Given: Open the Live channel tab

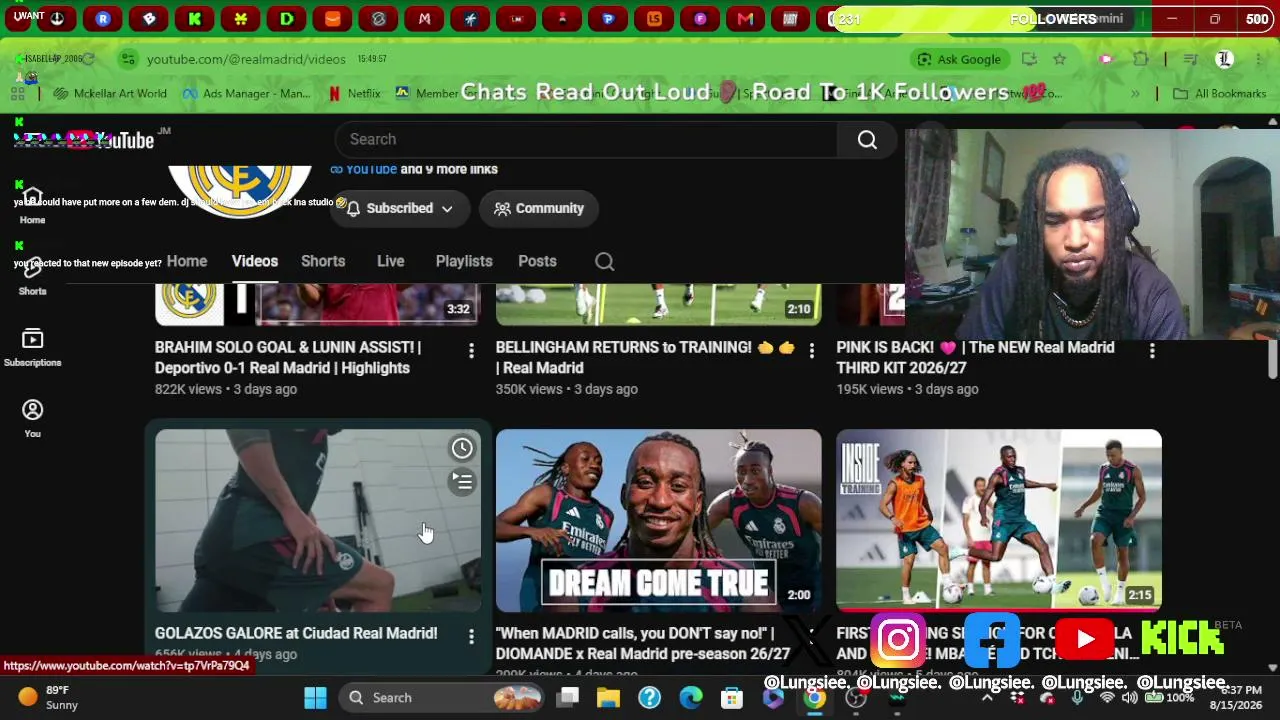Looking at the screenshot, I should [391, 261].
